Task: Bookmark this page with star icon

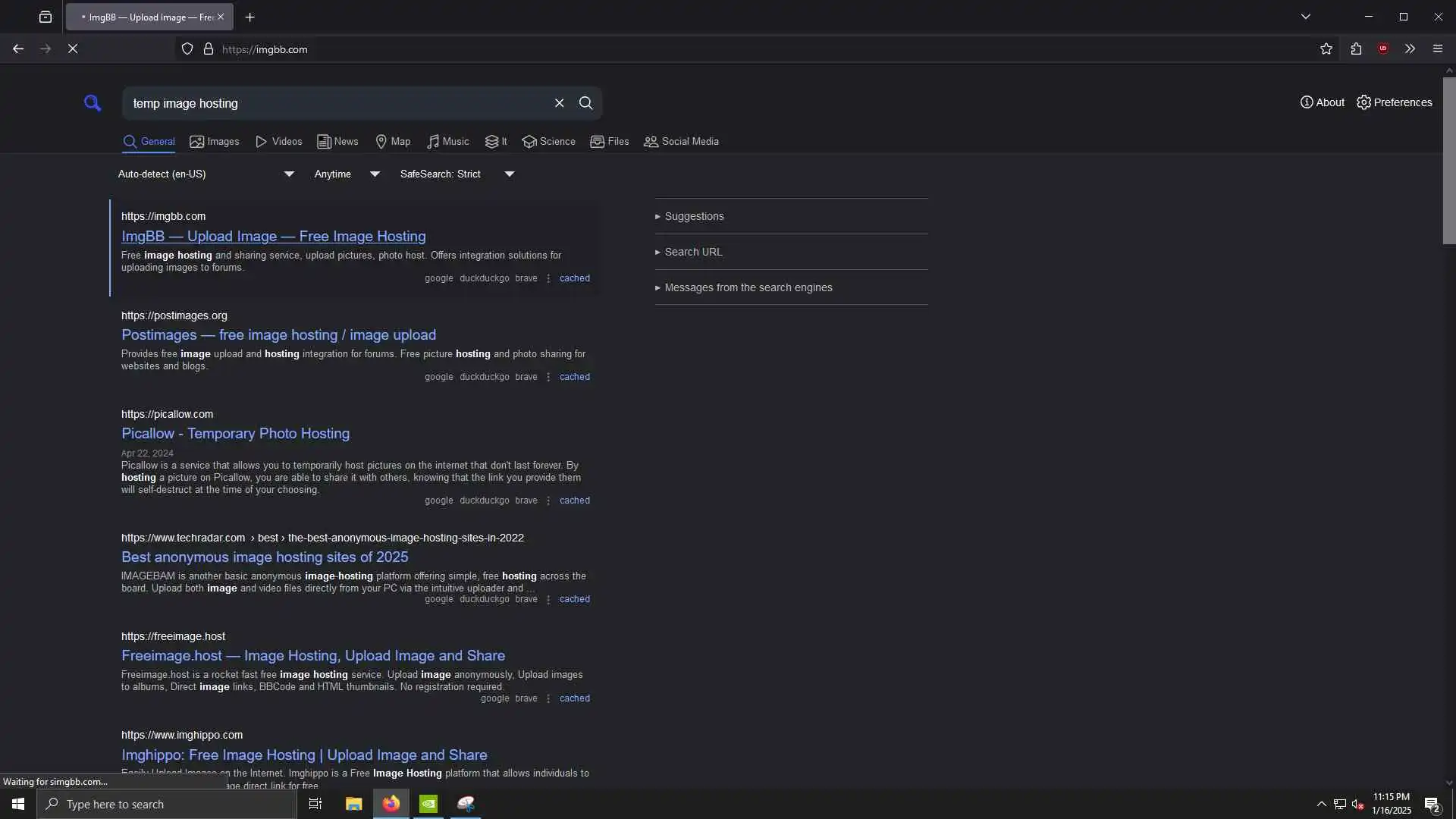Action: tap(1326, 49)
